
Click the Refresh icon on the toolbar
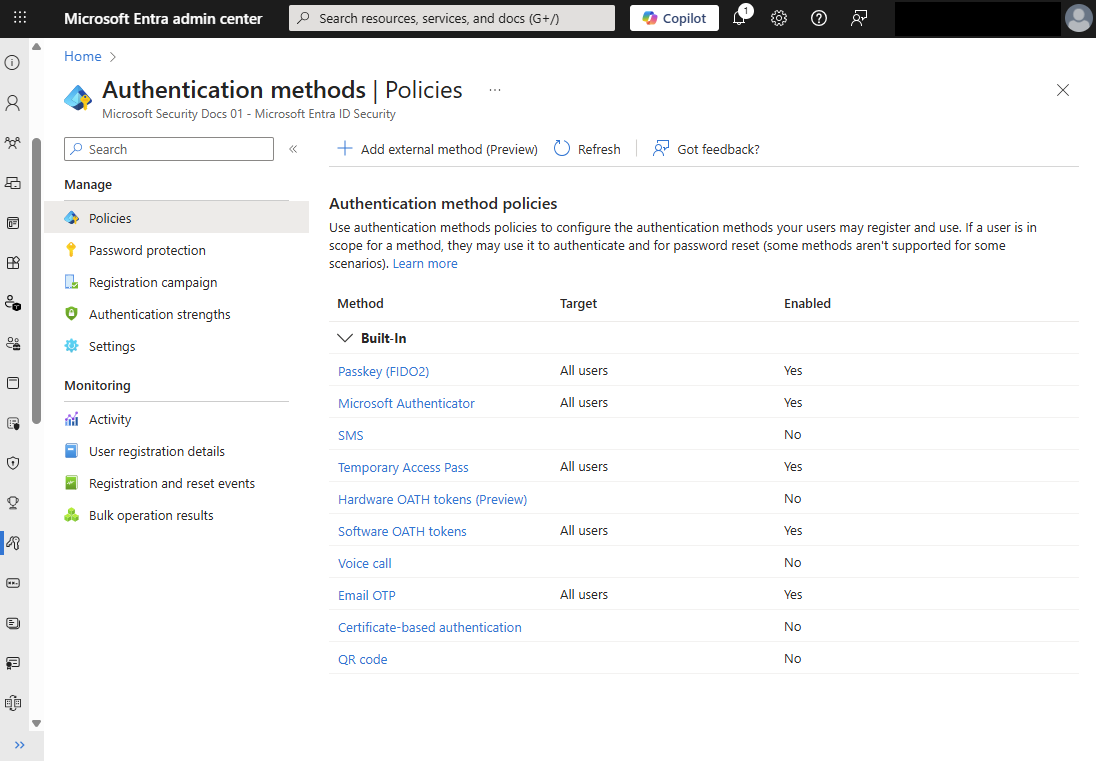point(561,148)
